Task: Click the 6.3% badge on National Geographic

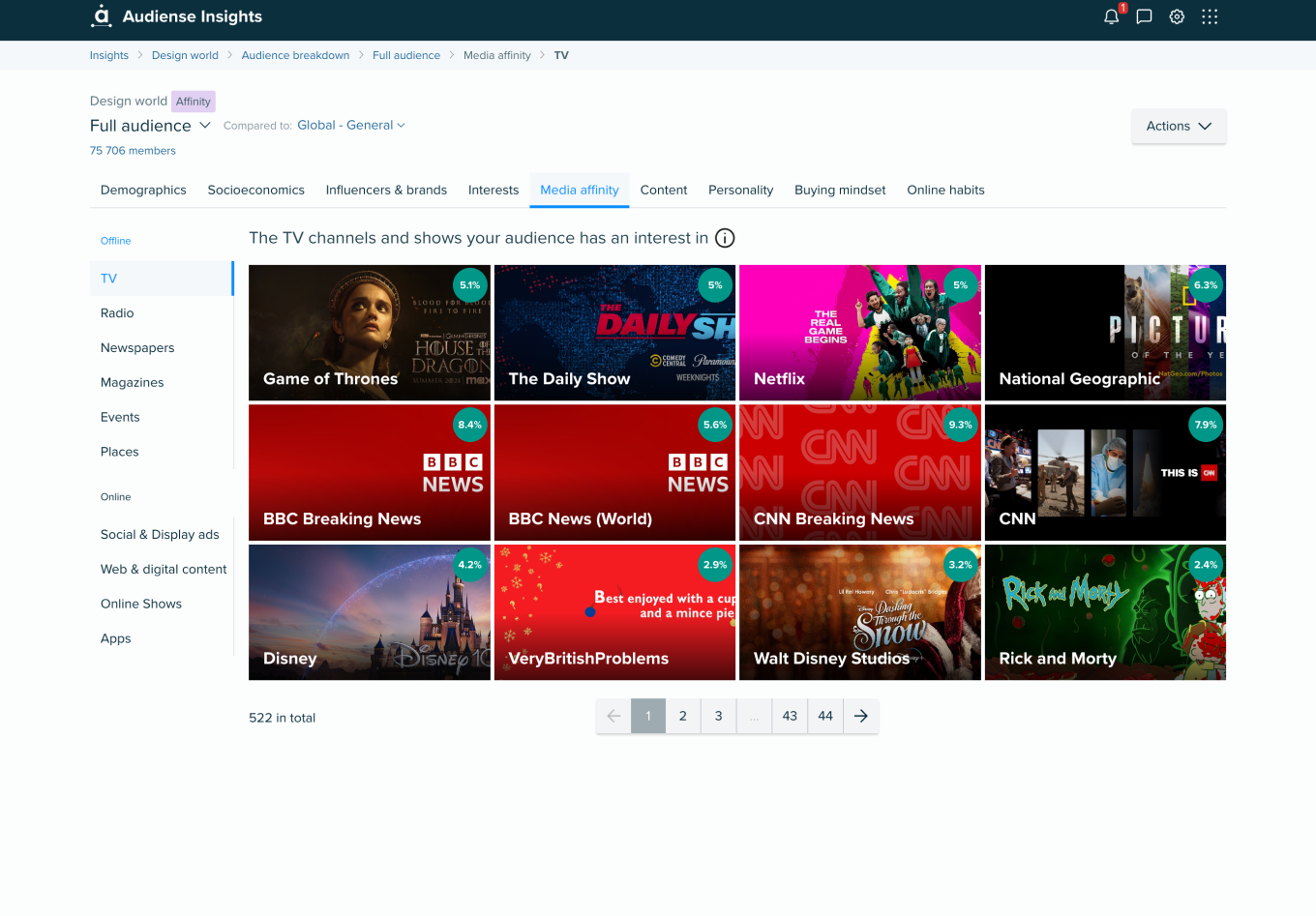Action: tap(1206, 285)
